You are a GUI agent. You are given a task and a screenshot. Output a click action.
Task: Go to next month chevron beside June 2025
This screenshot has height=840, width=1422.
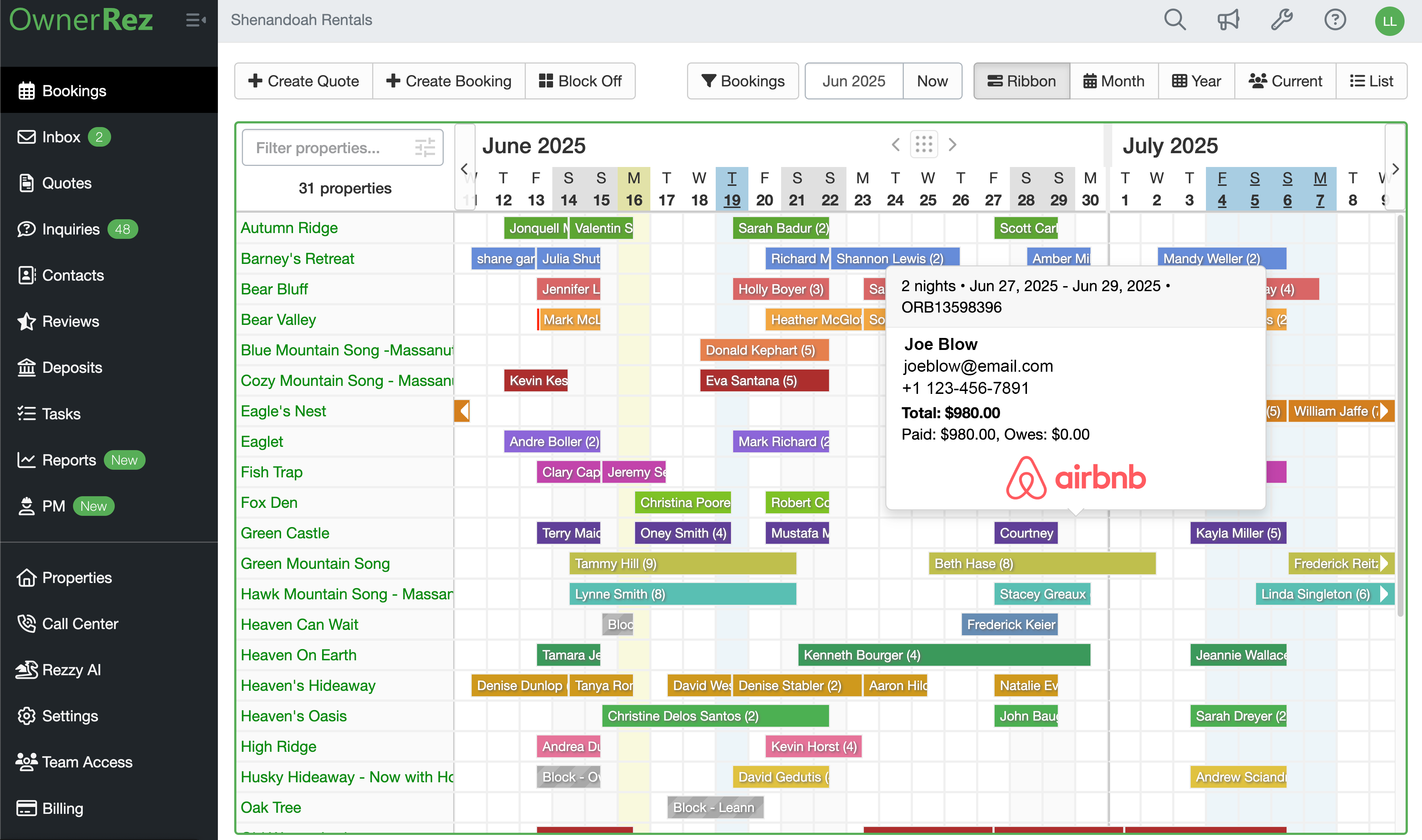pyautogui.click(x=953, y=144)
